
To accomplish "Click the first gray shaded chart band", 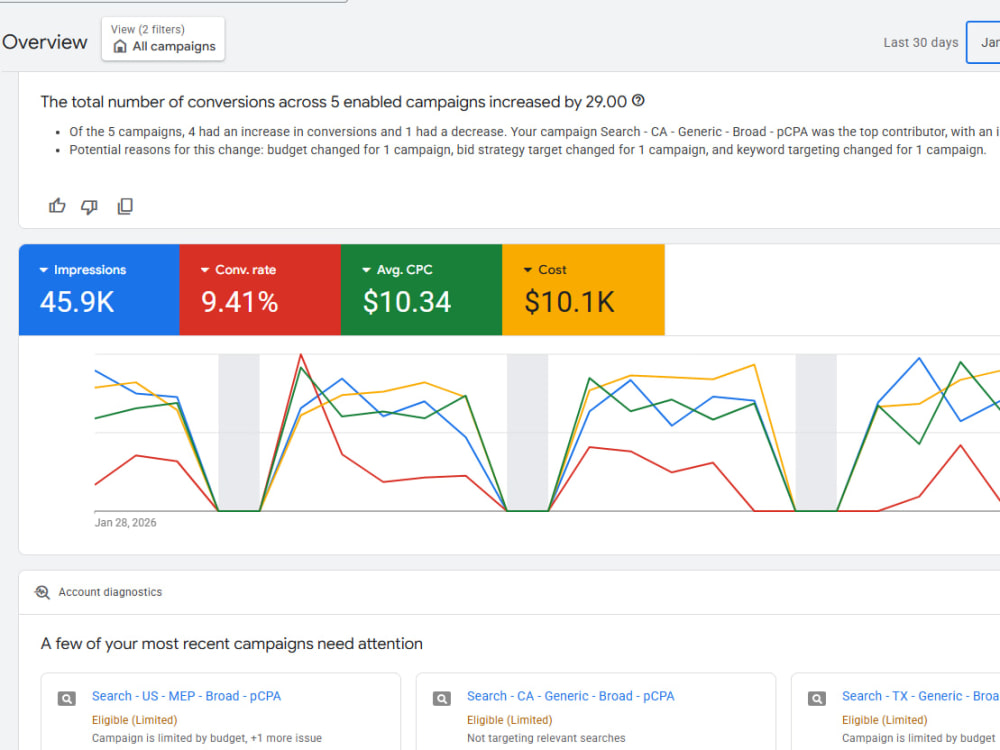I will 239,432.
